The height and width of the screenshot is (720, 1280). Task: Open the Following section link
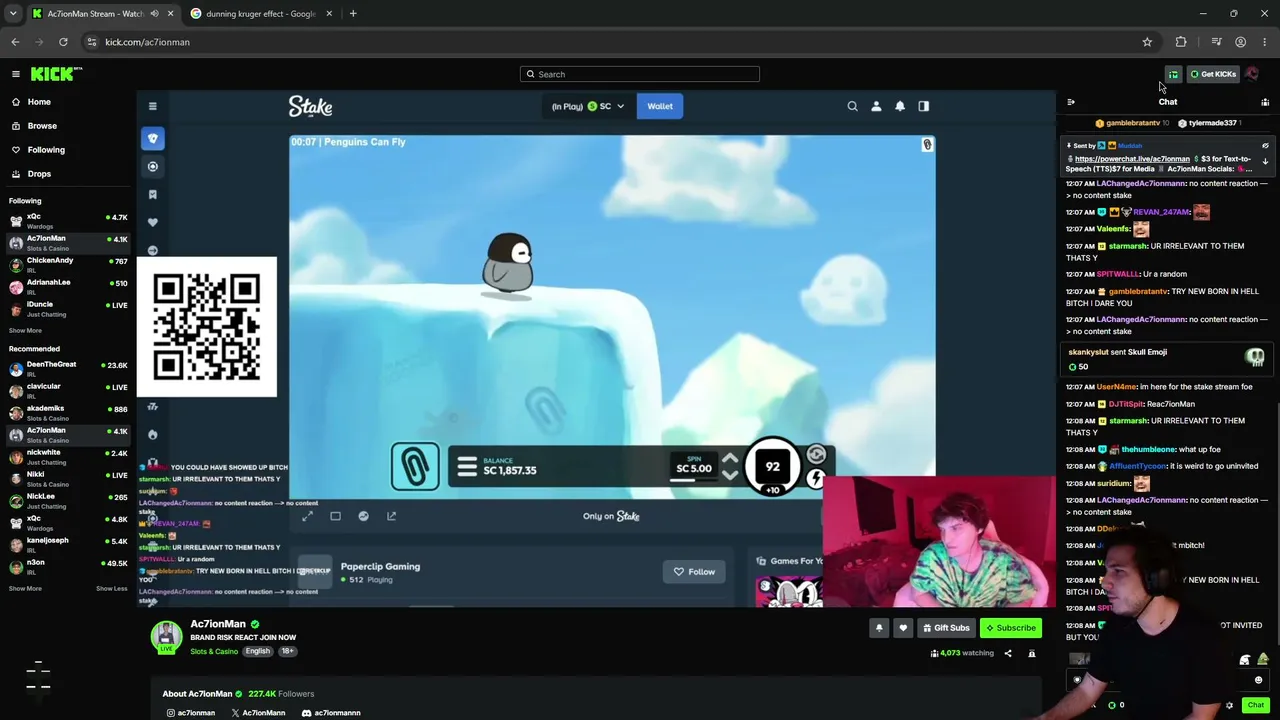(46, 150)
